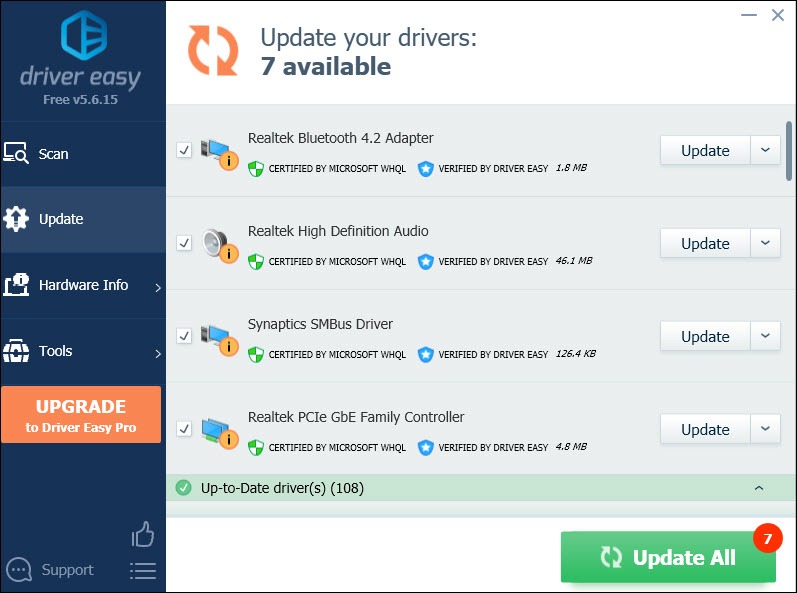Click the thumbs-up like icon
The width and height of the screenshot is (797, 593).
point(143,534)
